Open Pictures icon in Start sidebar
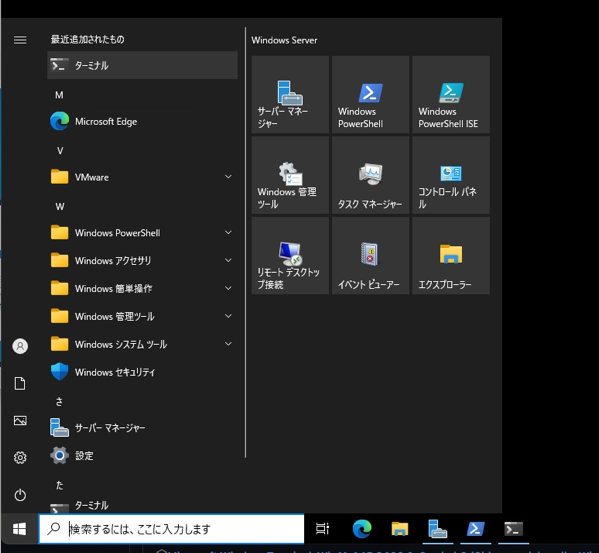599x553 pixels. (x=20, y=420)
